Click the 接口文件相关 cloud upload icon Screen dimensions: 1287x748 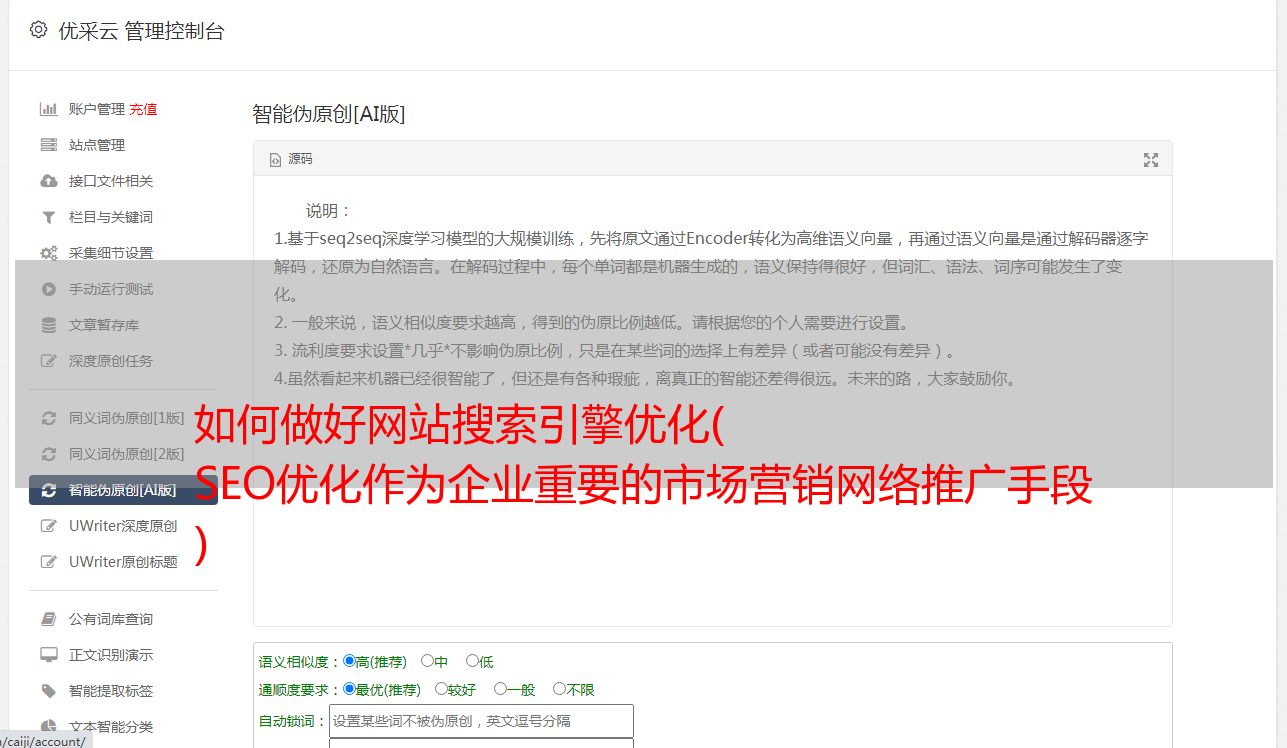(48, 181)
